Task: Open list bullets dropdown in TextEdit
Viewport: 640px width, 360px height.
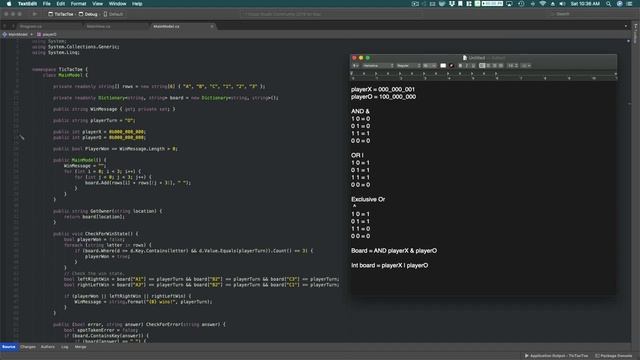Action: click(x=526, y=65)
